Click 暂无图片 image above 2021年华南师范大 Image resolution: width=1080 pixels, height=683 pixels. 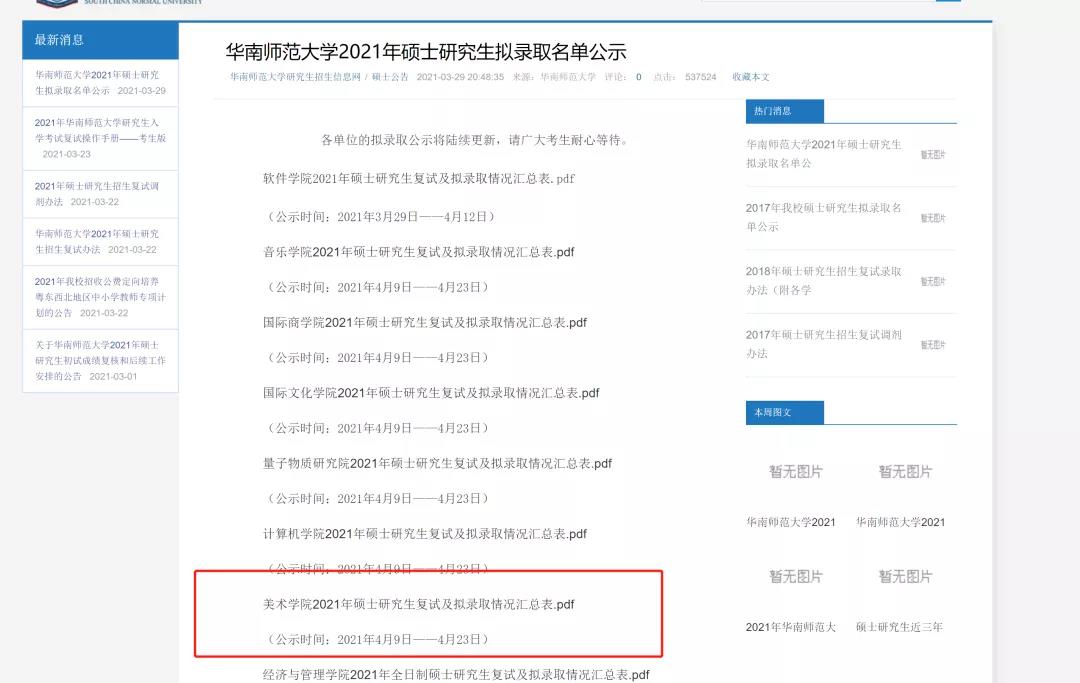(796, 576)
